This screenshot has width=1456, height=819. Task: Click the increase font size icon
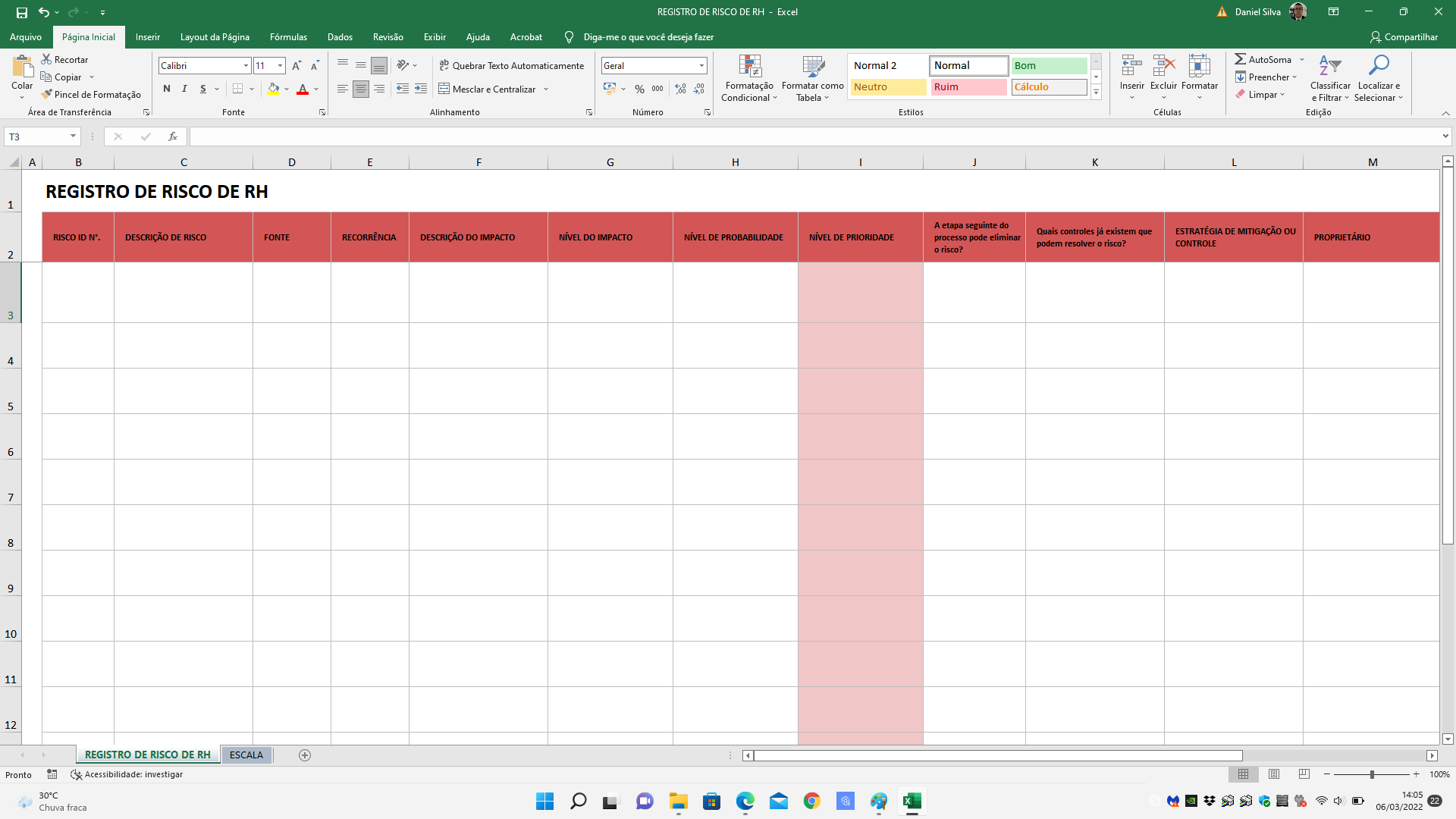[297, 66]
